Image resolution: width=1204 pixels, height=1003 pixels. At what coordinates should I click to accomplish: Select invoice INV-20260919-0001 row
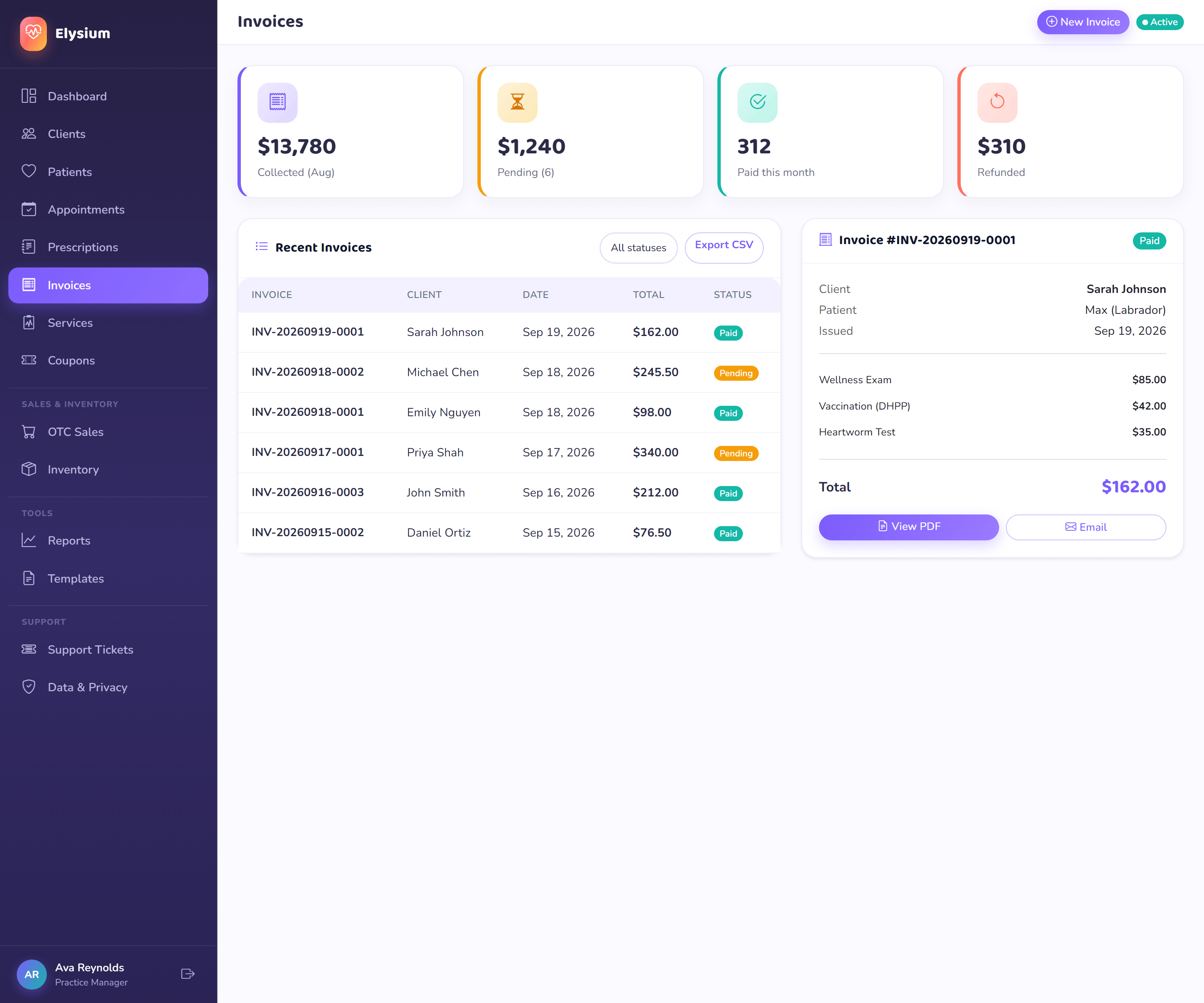click(x=509, y=332)
